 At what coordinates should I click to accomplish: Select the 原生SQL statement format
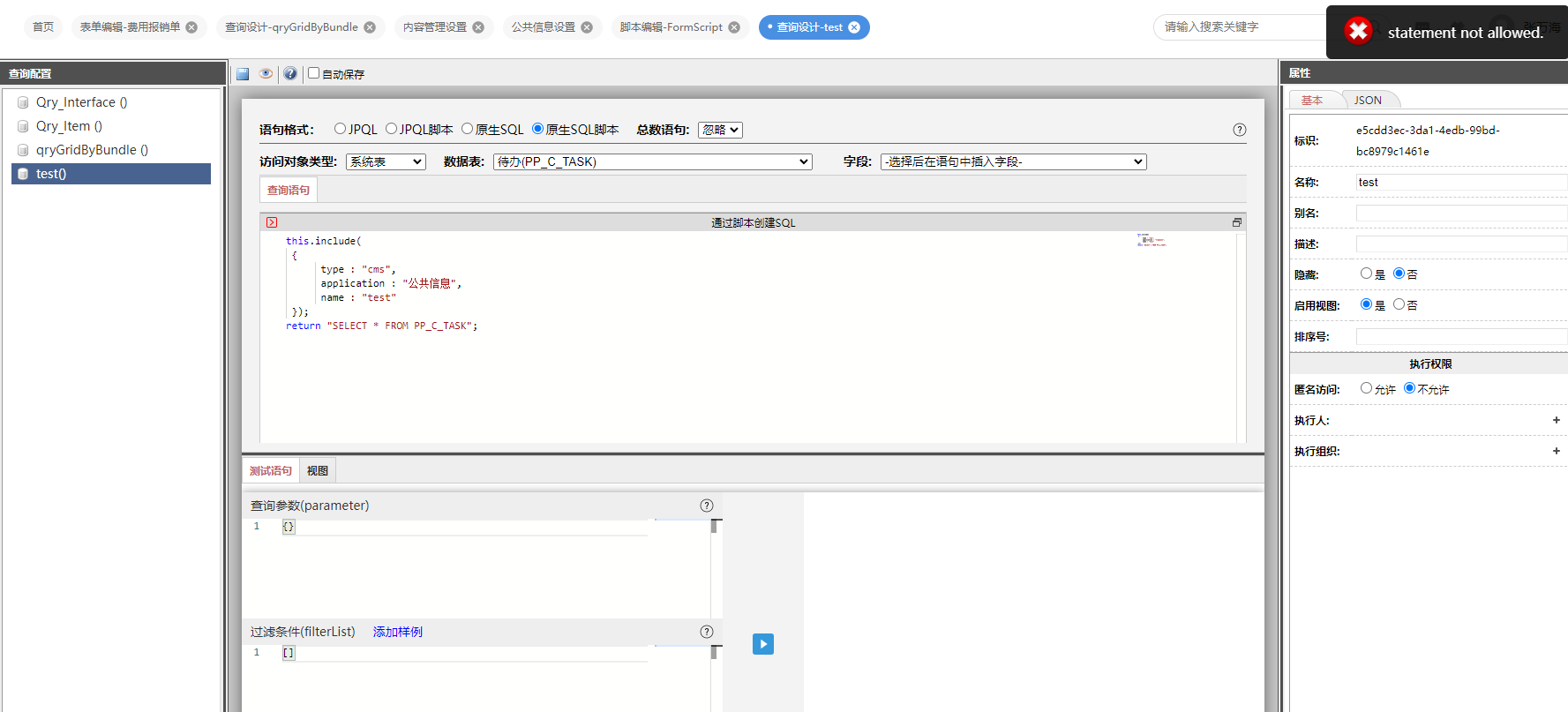467,129
